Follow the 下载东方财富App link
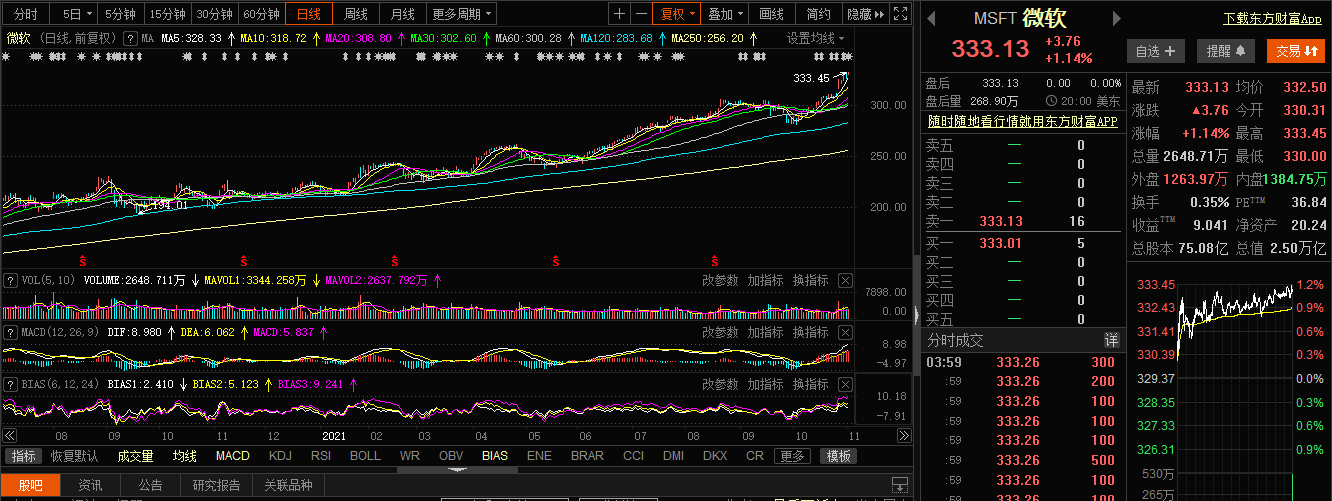This screenshot has height=501, width=1332. pos(1272,19)
